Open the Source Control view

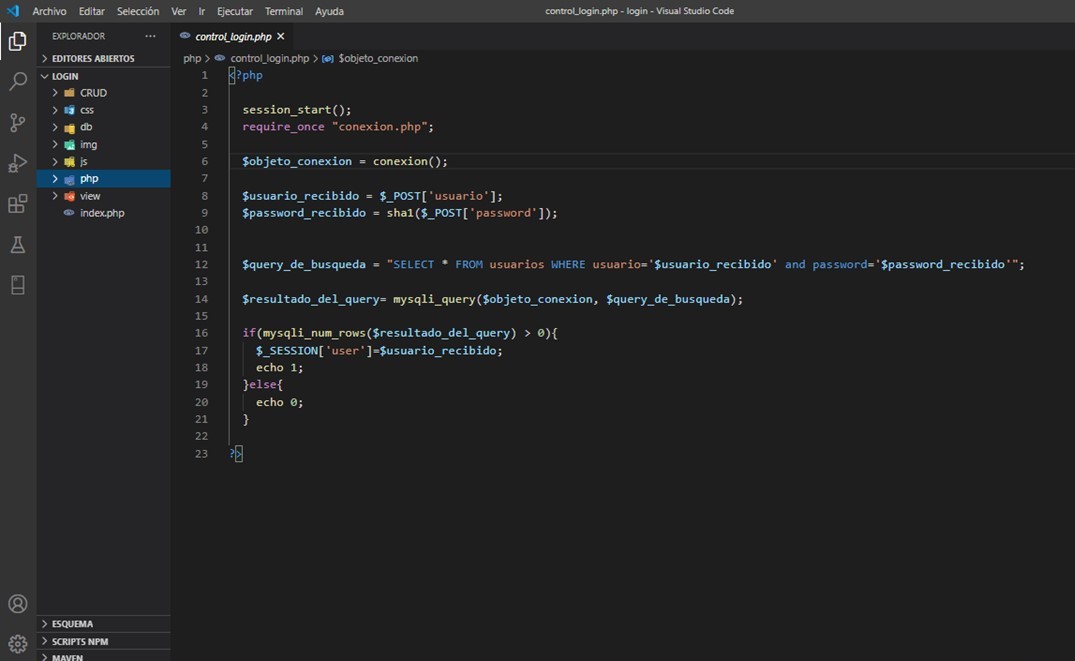pyautogui.click(x=17, y=122)
